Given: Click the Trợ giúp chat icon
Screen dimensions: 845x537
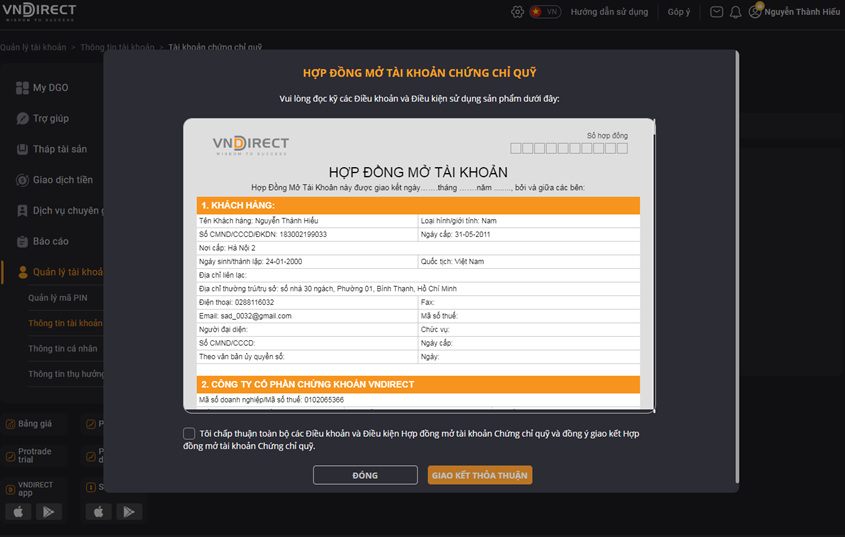Looking at the screenshot, I should click(x=22, y=118).
